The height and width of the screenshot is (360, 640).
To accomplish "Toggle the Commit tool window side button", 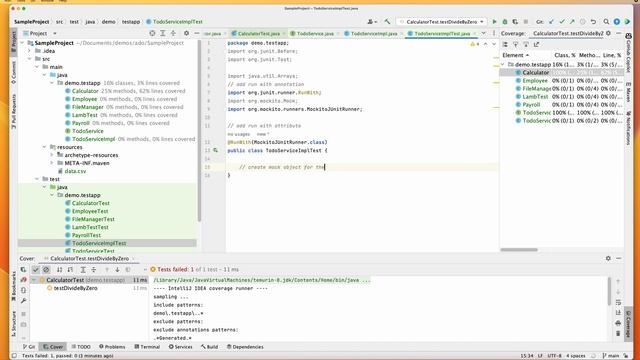I will pos(13,72).
